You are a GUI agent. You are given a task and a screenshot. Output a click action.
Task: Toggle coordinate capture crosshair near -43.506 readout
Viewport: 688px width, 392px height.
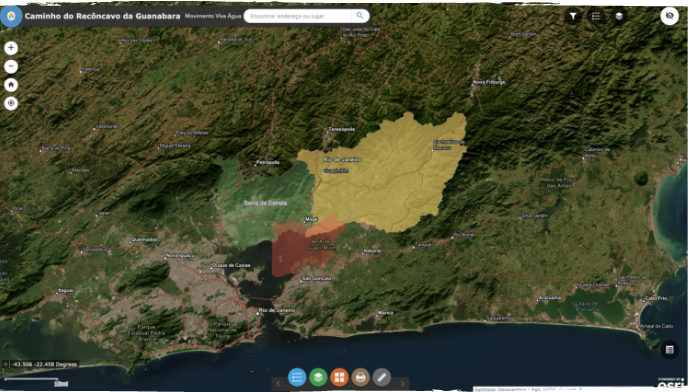5,364
